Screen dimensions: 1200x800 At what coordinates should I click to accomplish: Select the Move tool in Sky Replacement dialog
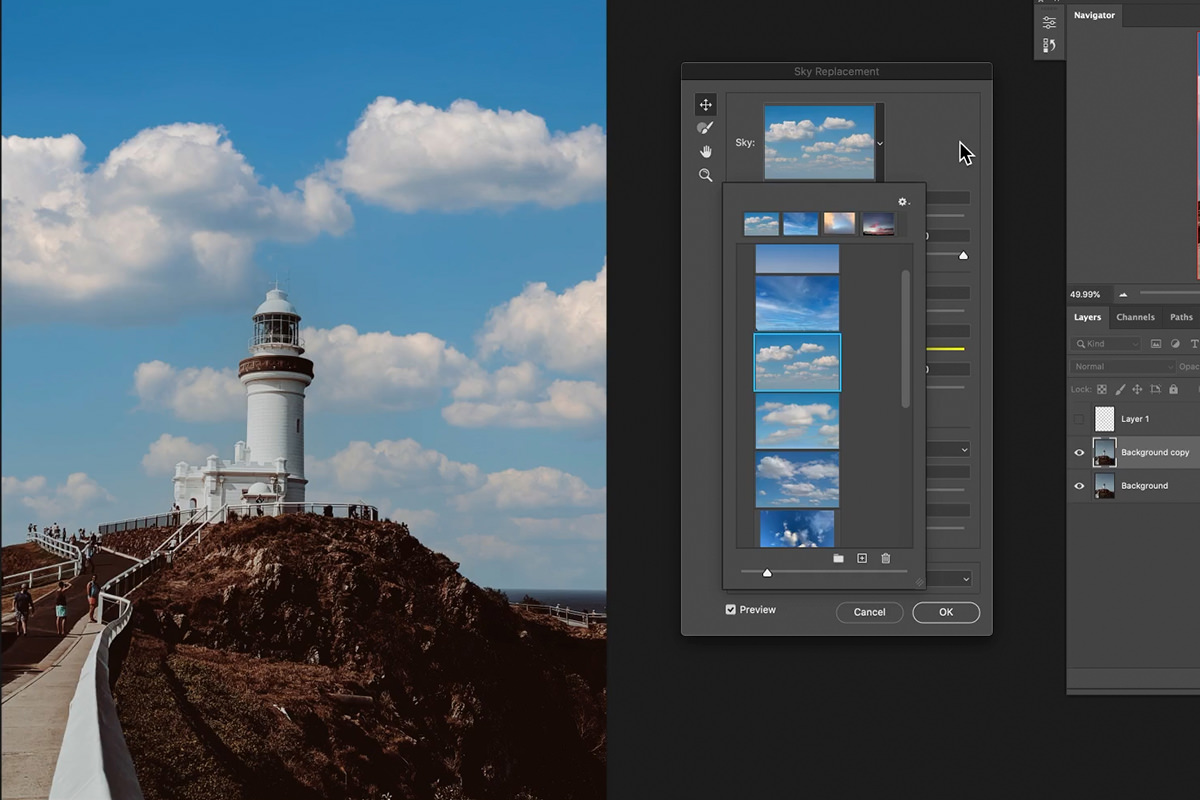tap(705, 104)
